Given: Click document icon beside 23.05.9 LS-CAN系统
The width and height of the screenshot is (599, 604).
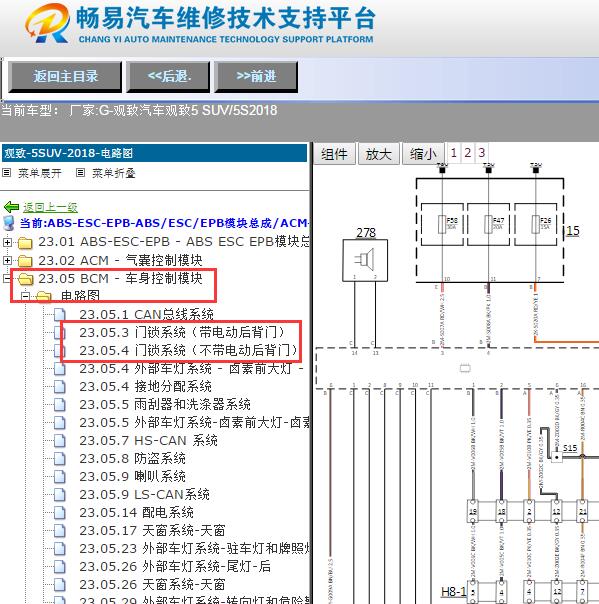Looking at the screenshot, I should pos(60,494).
